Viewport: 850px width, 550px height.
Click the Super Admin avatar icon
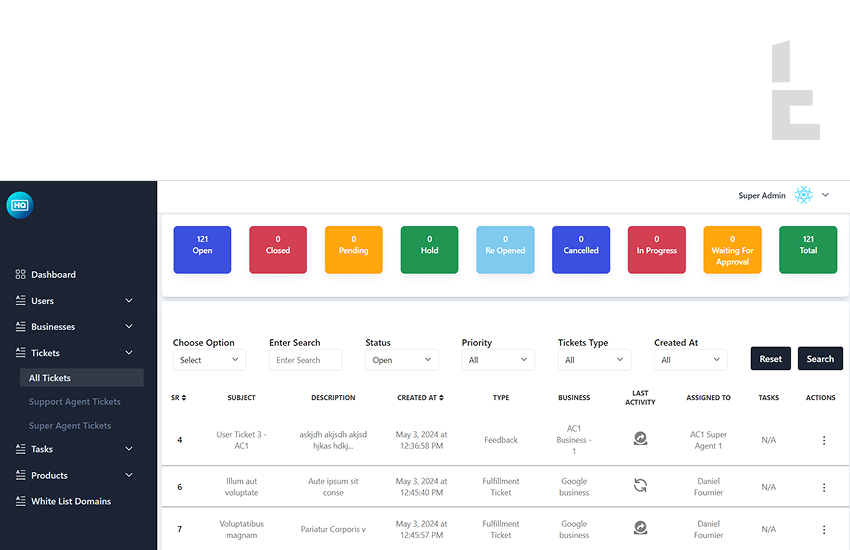[x=804, y=195]
